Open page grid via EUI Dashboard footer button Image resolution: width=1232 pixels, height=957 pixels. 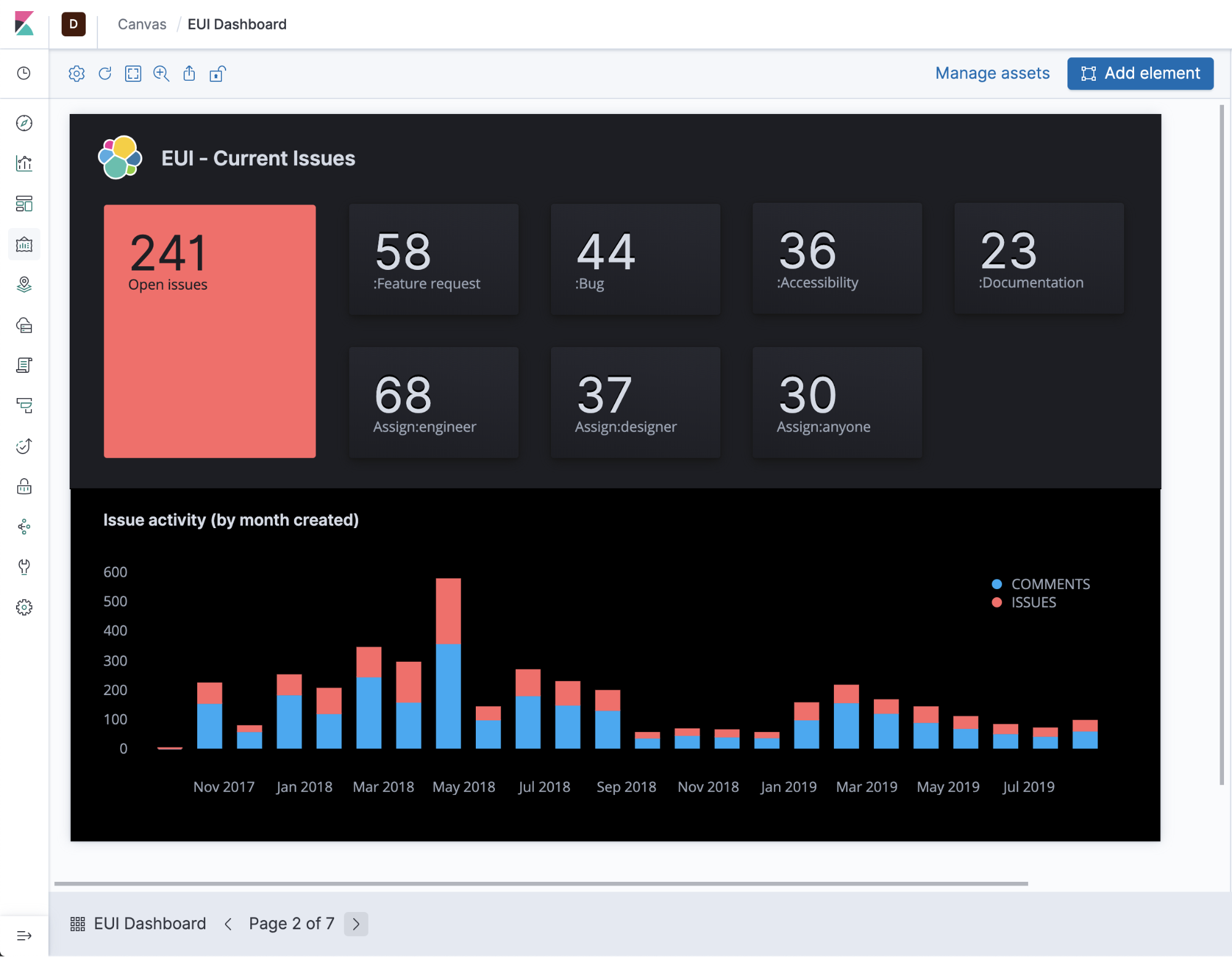click(x=138, y=924)
